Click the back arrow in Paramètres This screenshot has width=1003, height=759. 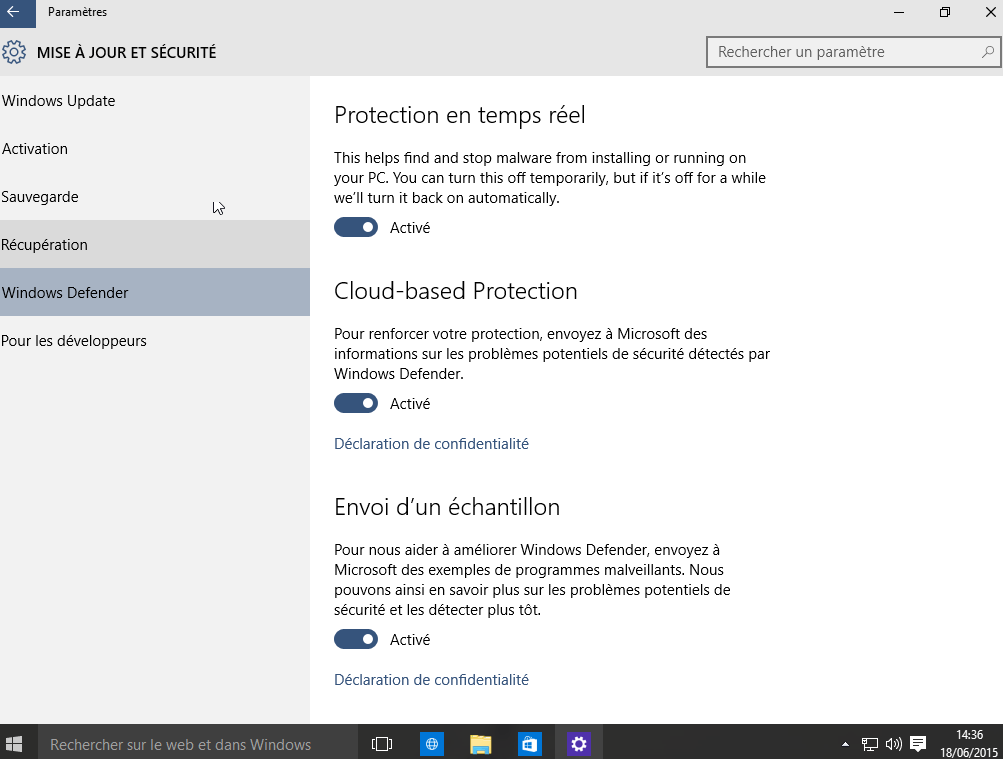click(x=14, y=12)
